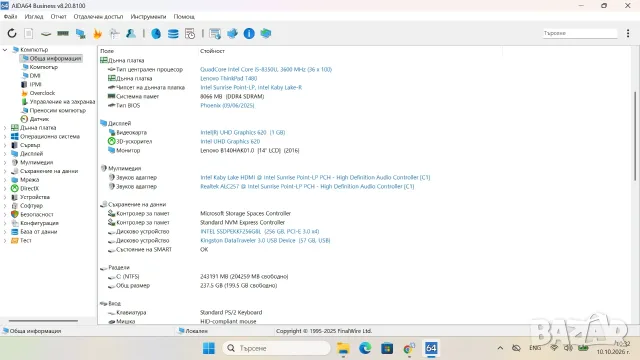The height and width of the screenshot is (360, 640).
Task: Select the База от данни tree item
Action: click(39, 231)
